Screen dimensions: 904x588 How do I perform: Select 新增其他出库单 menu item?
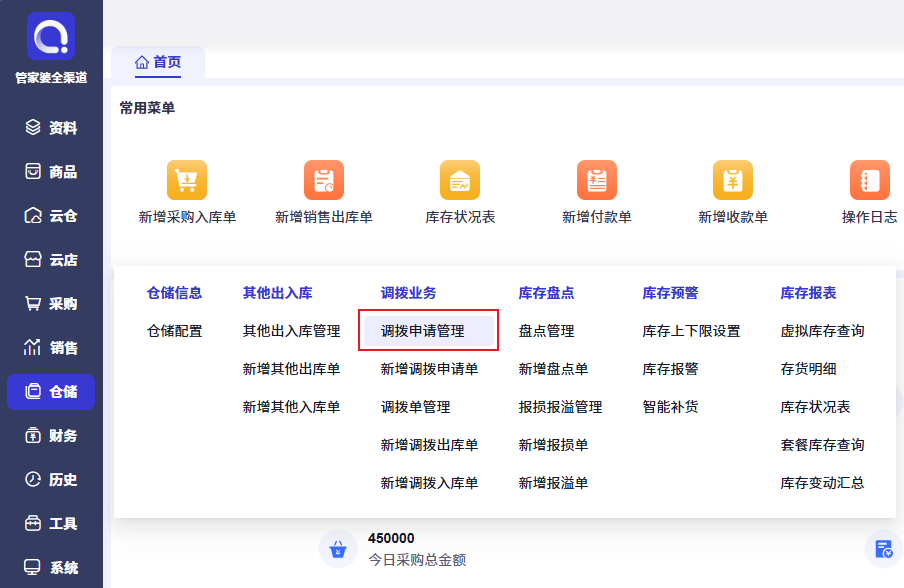291,369
